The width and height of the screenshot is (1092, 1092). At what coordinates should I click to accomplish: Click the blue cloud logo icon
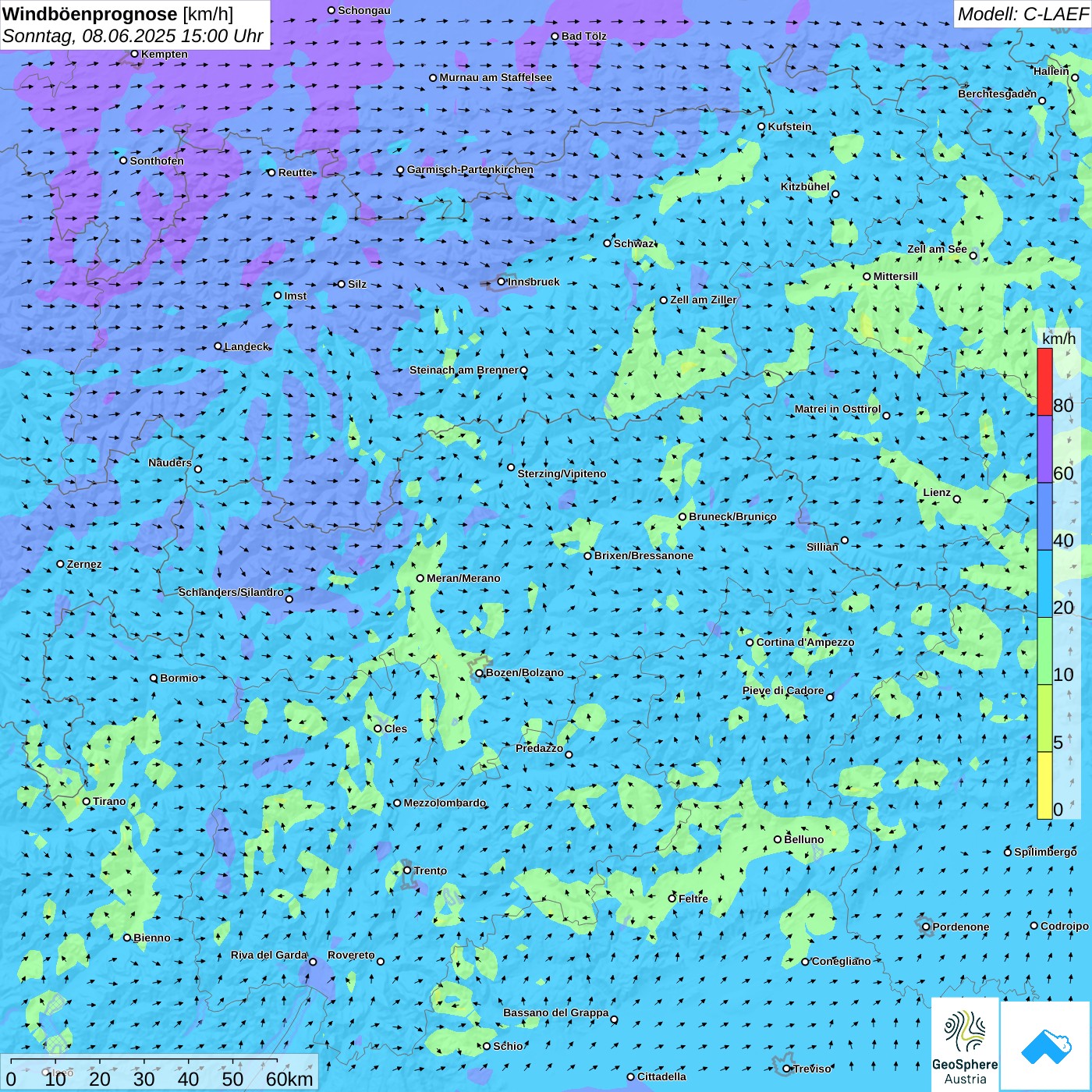[1046, 1046]
